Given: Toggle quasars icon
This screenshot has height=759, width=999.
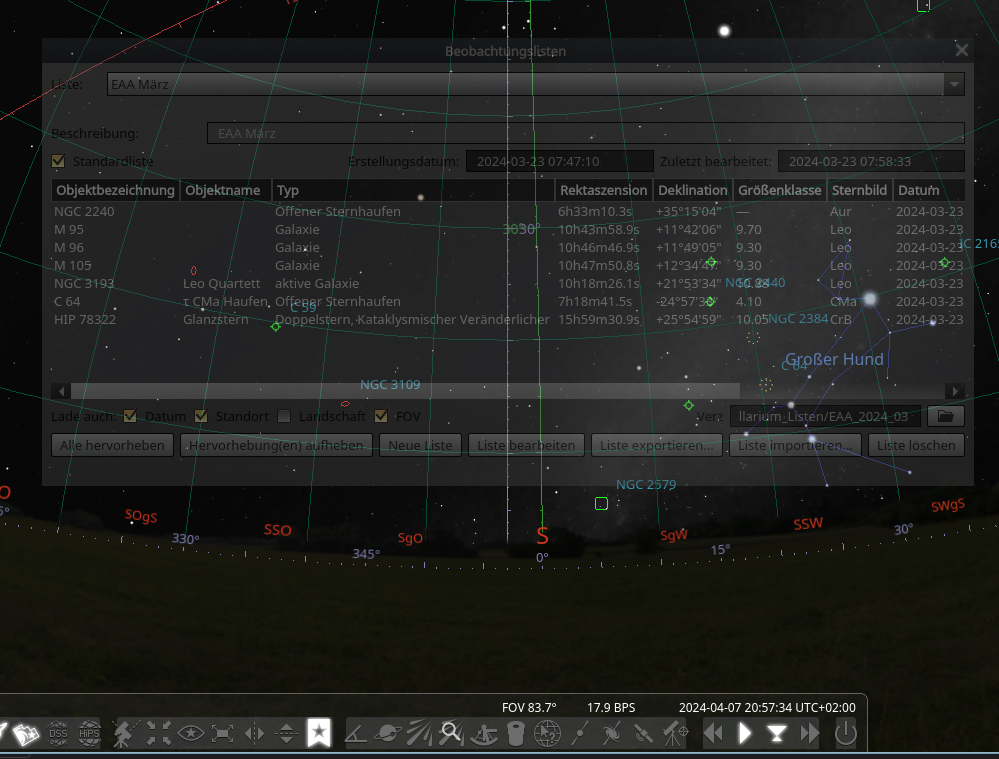Looking at the screenshot, I should [x=611, y=734].
